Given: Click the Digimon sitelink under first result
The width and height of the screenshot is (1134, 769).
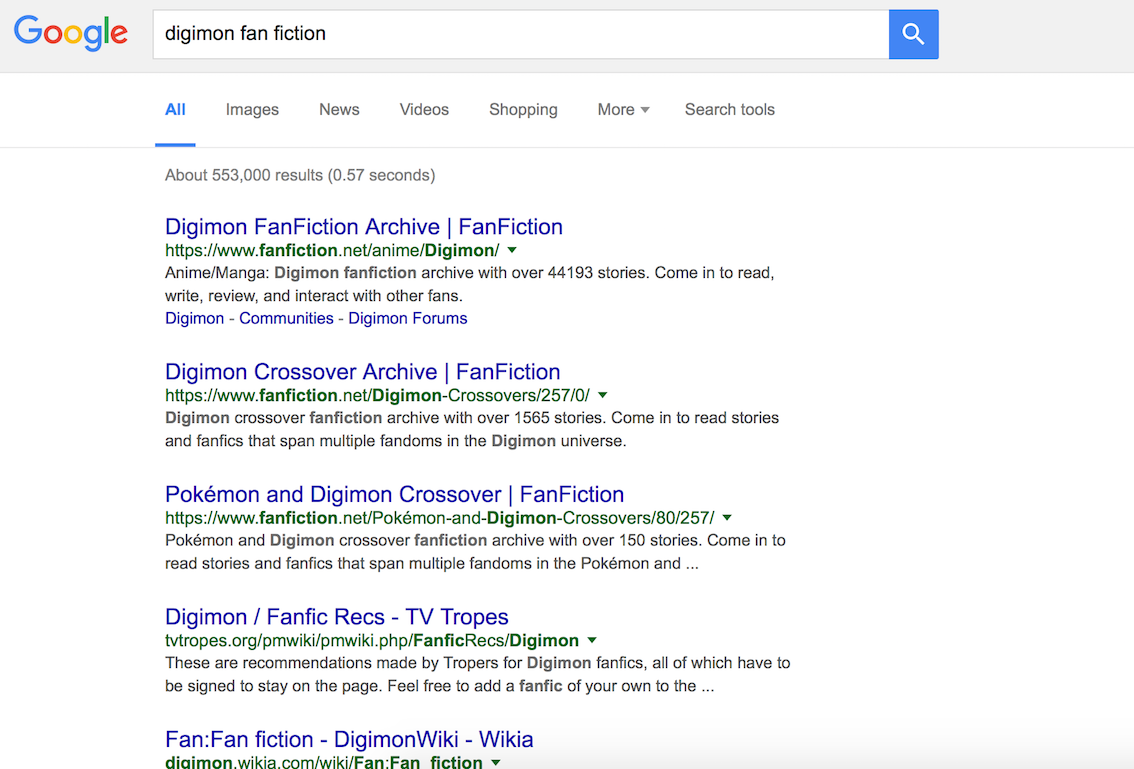Looking at the screenshot, I should [x=194, y=318].
